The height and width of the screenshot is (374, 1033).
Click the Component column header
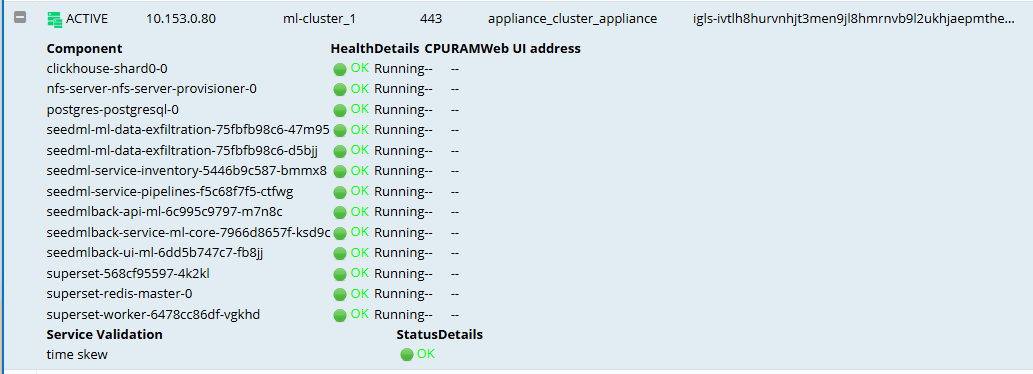[x=84, y=49]
